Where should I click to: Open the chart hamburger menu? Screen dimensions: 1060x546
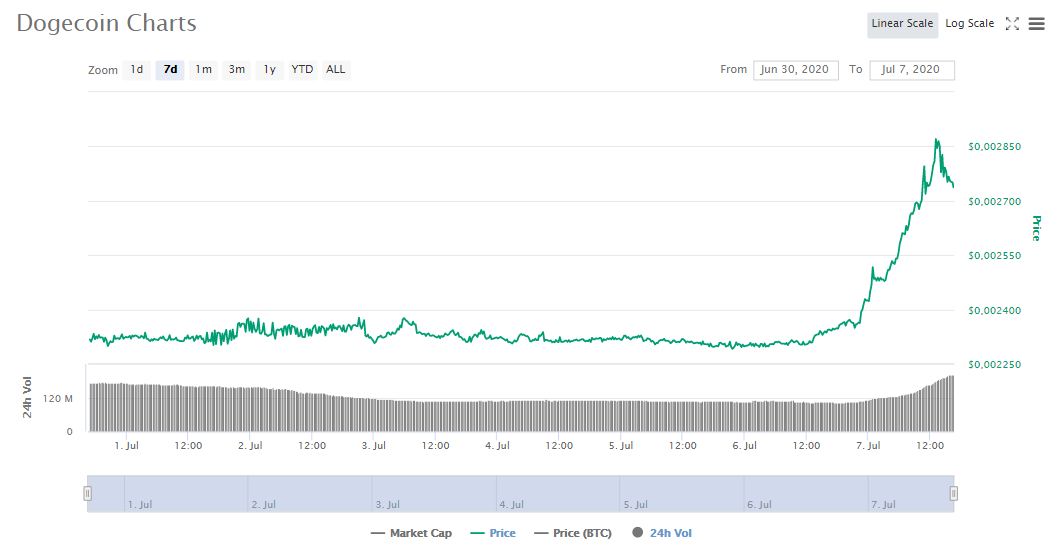pos(1036,24)
